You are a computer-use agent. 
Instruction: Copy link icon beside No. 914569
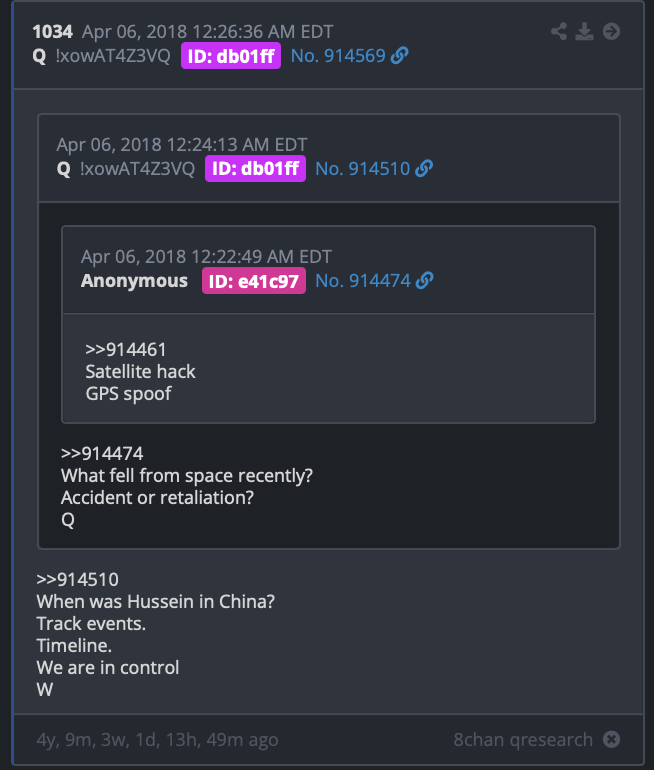click(x=400, y=55)
